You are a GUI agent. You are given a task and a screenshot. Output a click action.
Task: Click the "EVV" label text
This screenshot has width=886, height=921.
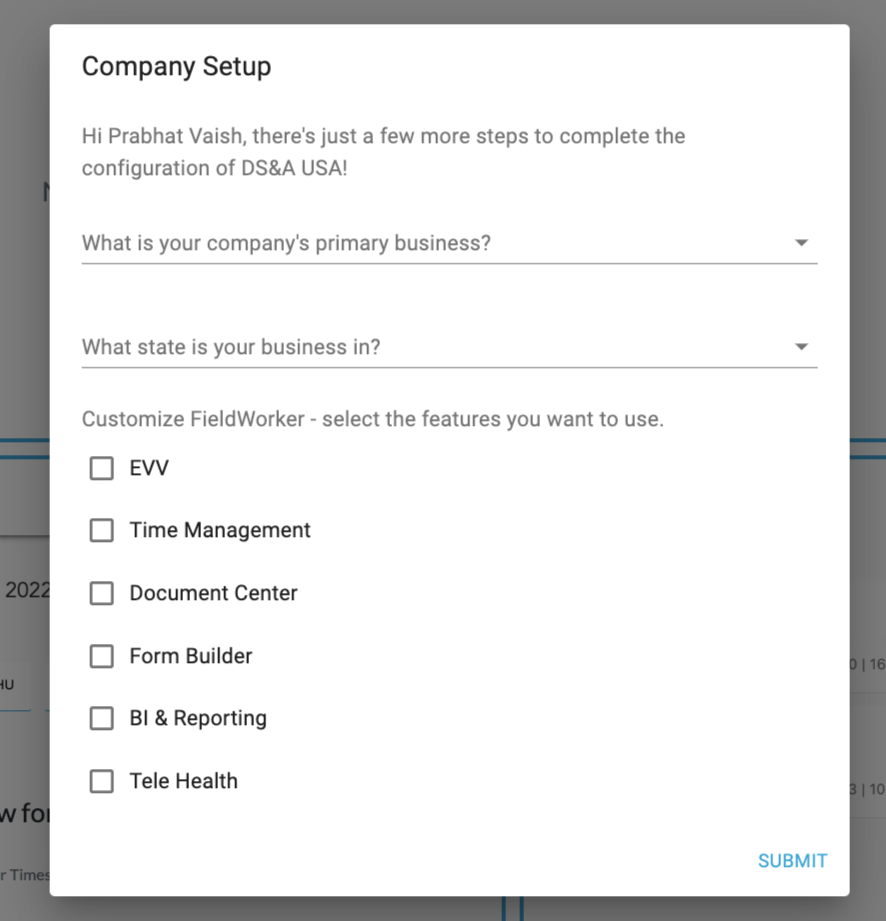[x=149, y=468]
